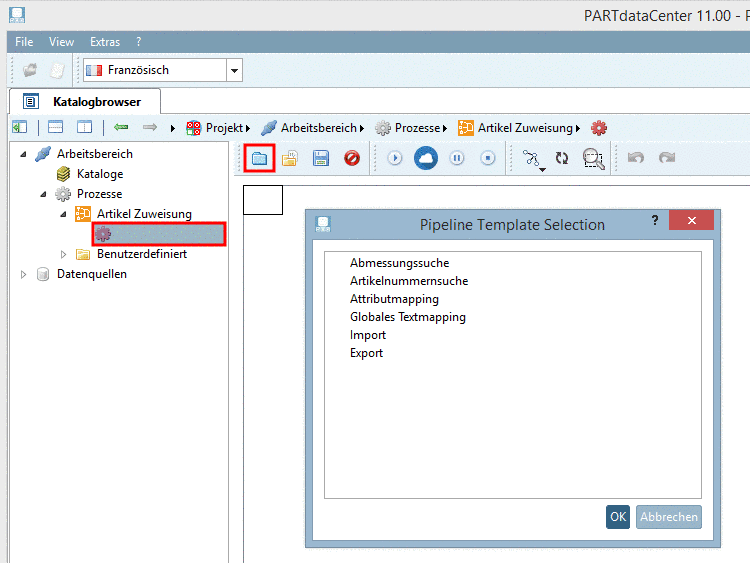
Task: Expand arrow after Prozesse breadcrumb
Action: click(x=444, y=128)
